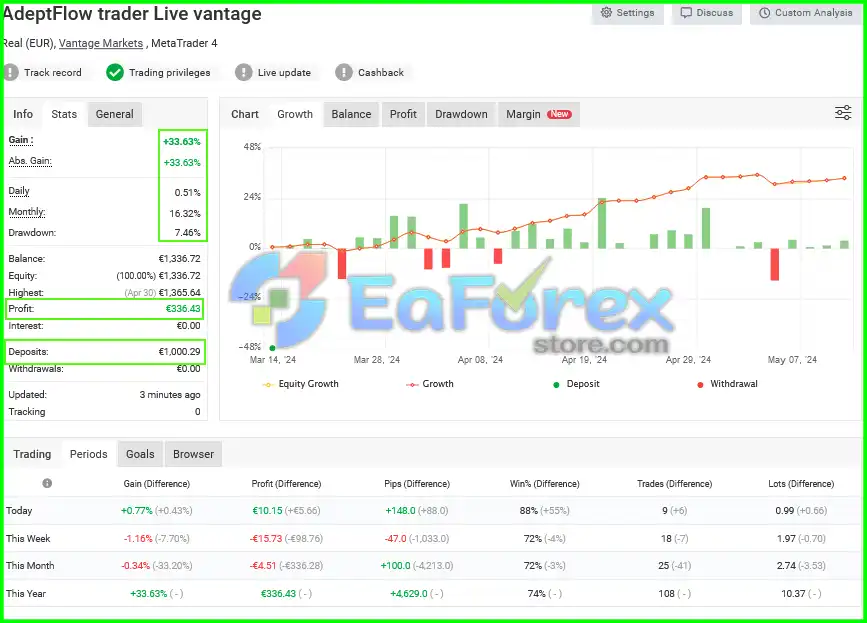Screen dimensions: 867x623
Task: Click the Pips (Difference) column header
Action: (x=417, y=484)
